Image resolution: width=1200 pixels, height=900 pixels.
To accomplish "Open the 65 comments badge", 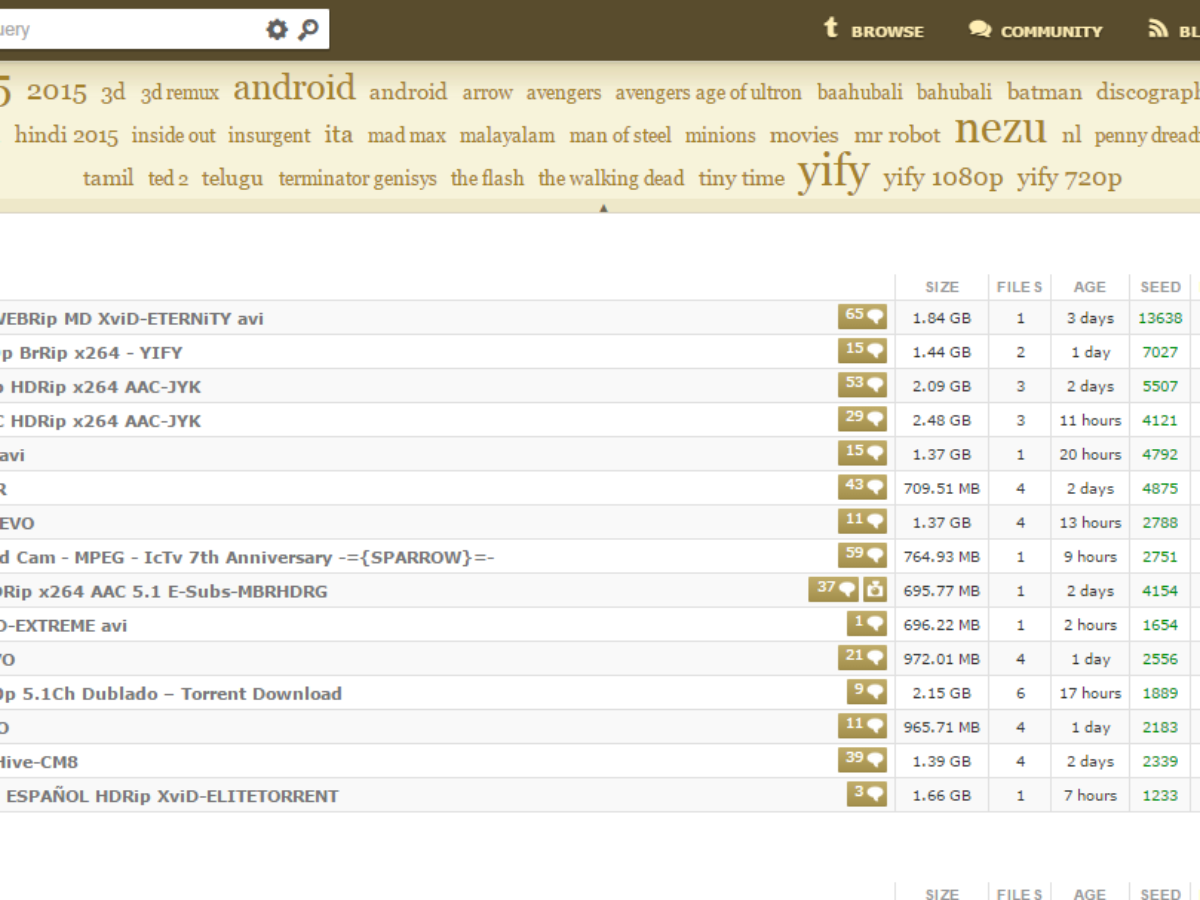I will pos(862,317).
